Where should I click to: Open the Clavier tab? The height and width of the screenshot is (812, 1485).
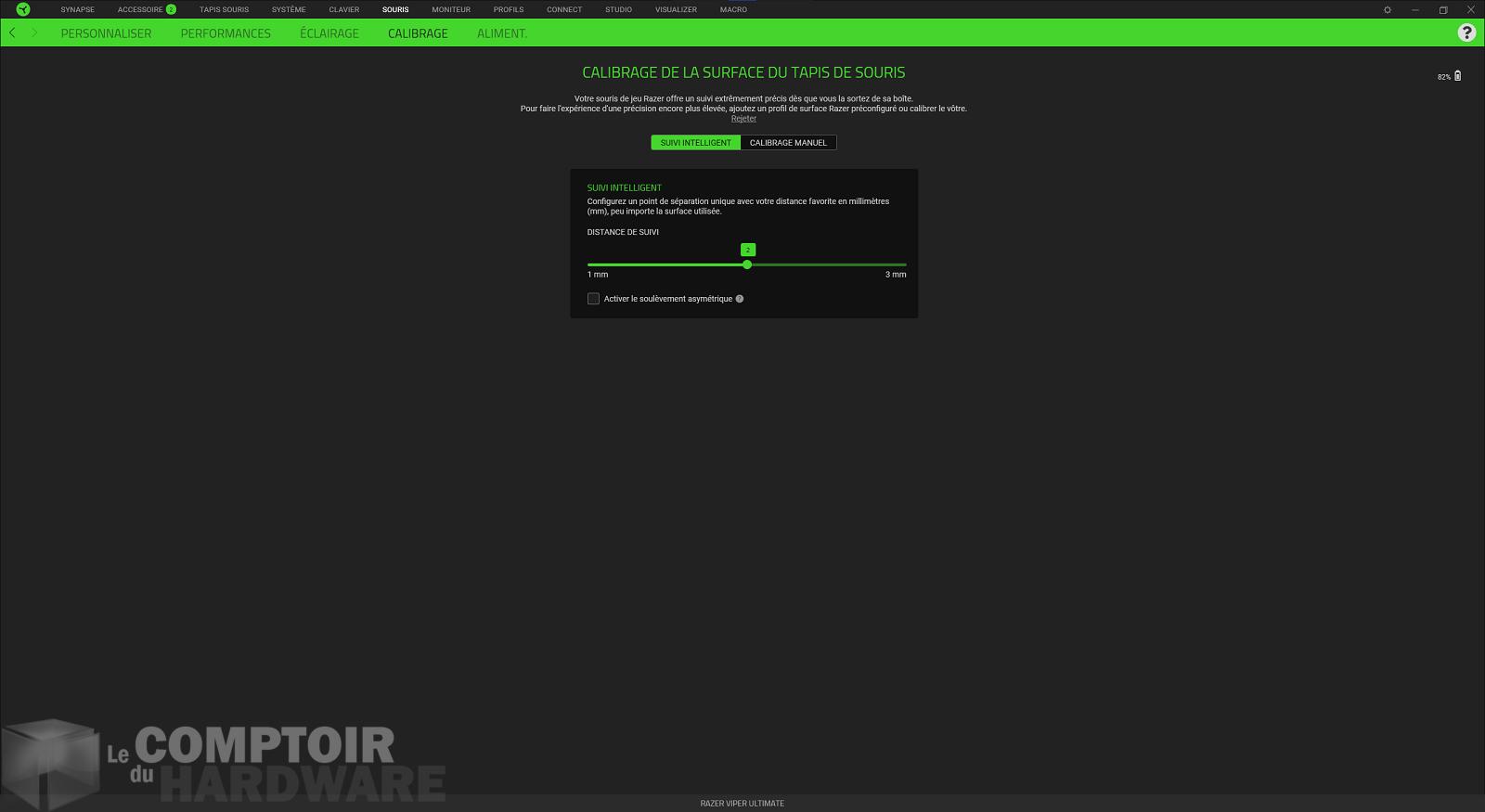point(344,9)
